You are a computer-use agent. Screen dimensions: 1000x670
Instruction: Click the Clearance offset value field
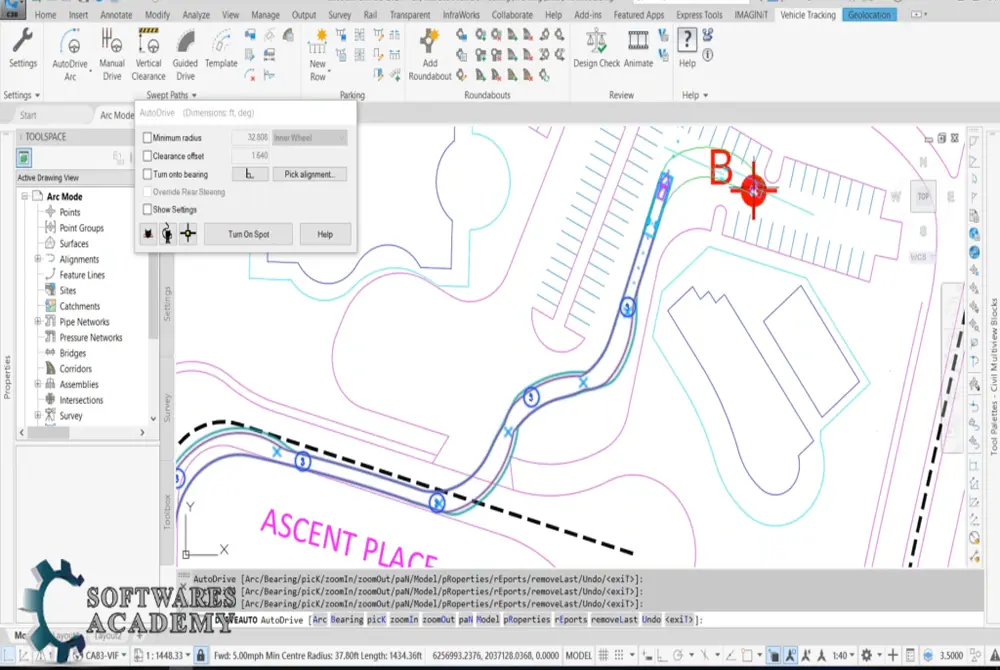point(251,156)
